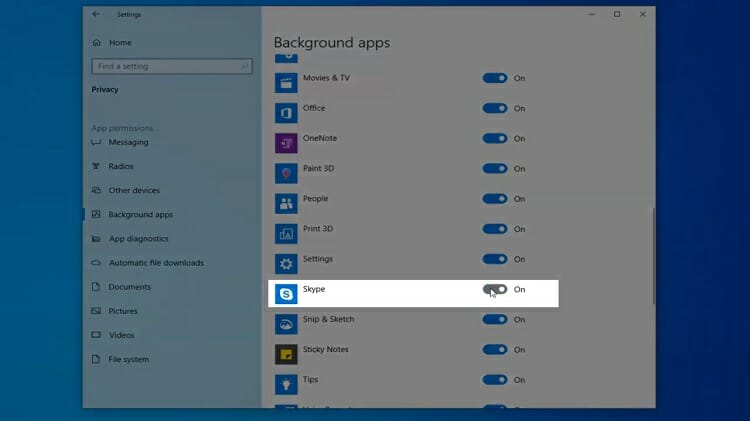Click the People app icon

(x=286, y=203)
